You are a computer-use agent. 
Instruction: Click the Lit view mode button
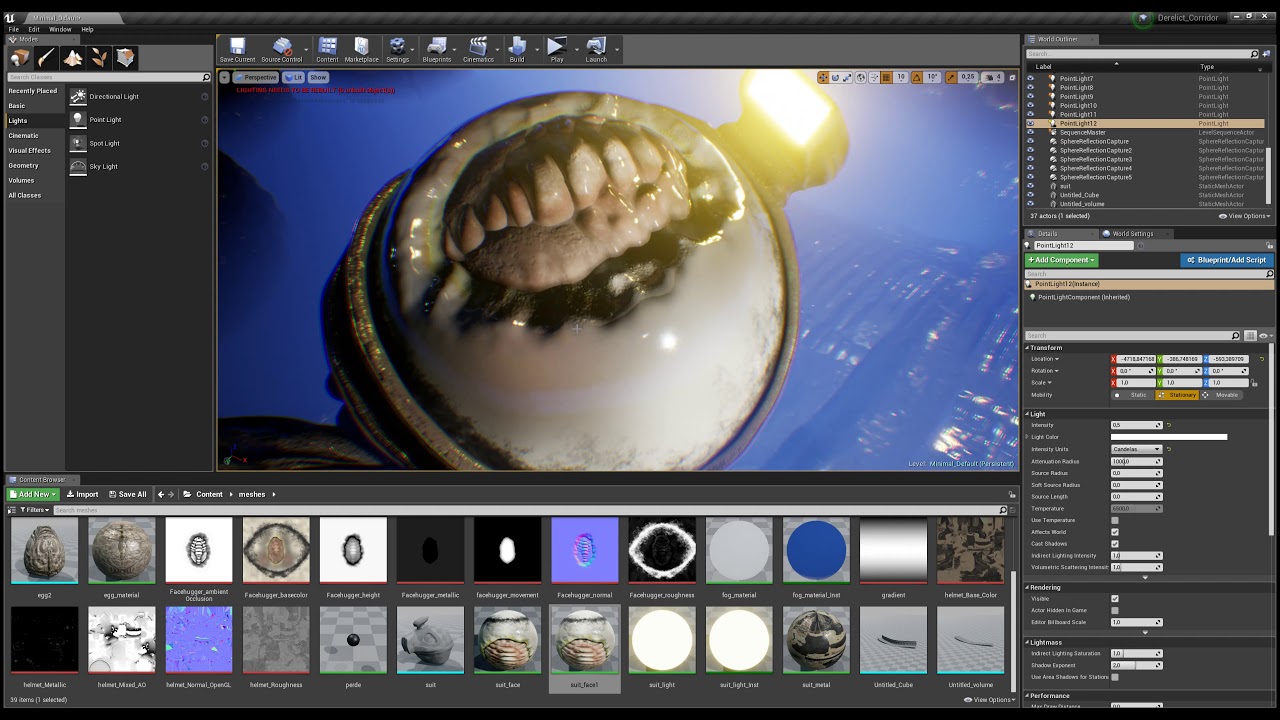[x=294, y=77]
